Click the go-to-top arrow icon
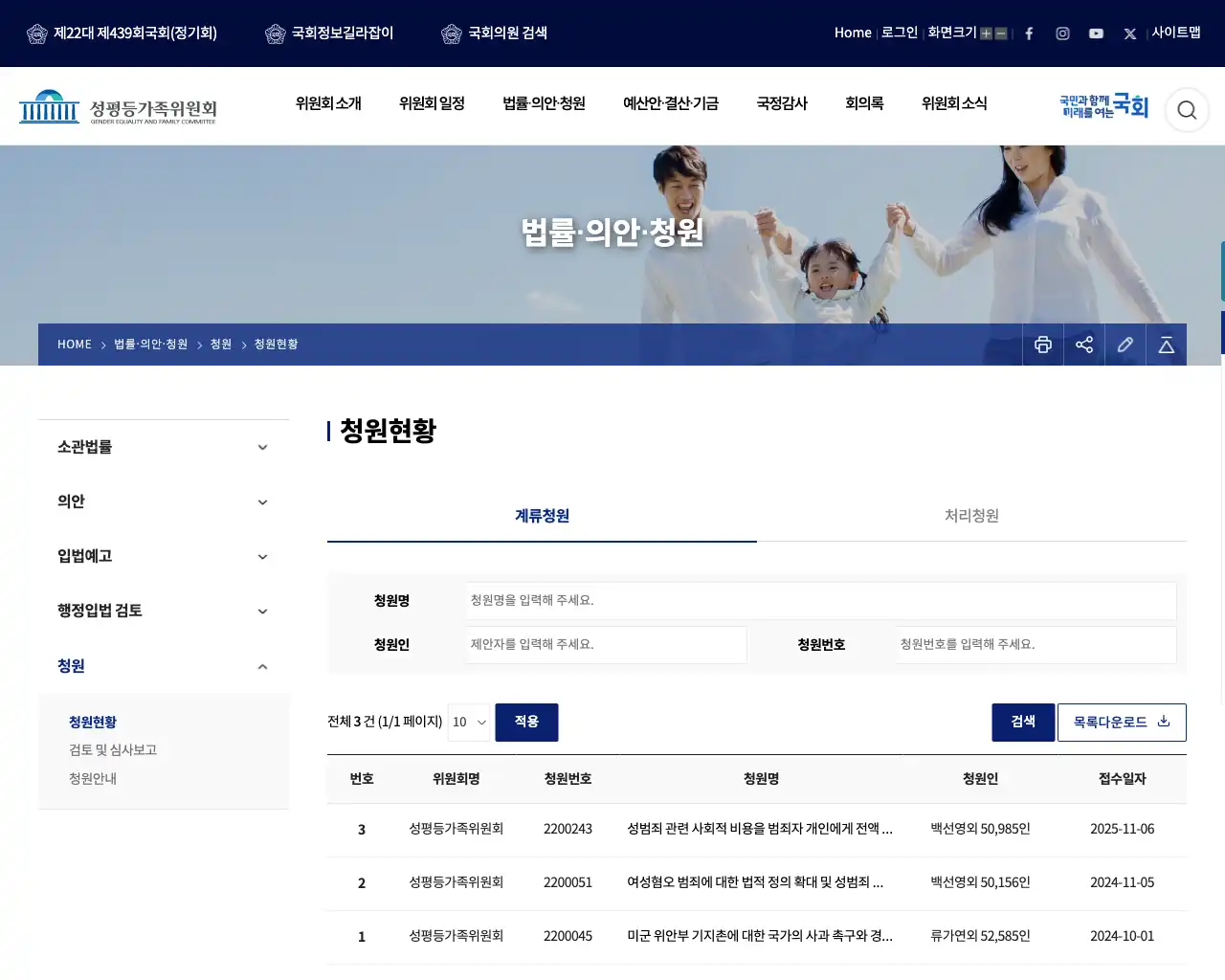 tap(1167, 345)
